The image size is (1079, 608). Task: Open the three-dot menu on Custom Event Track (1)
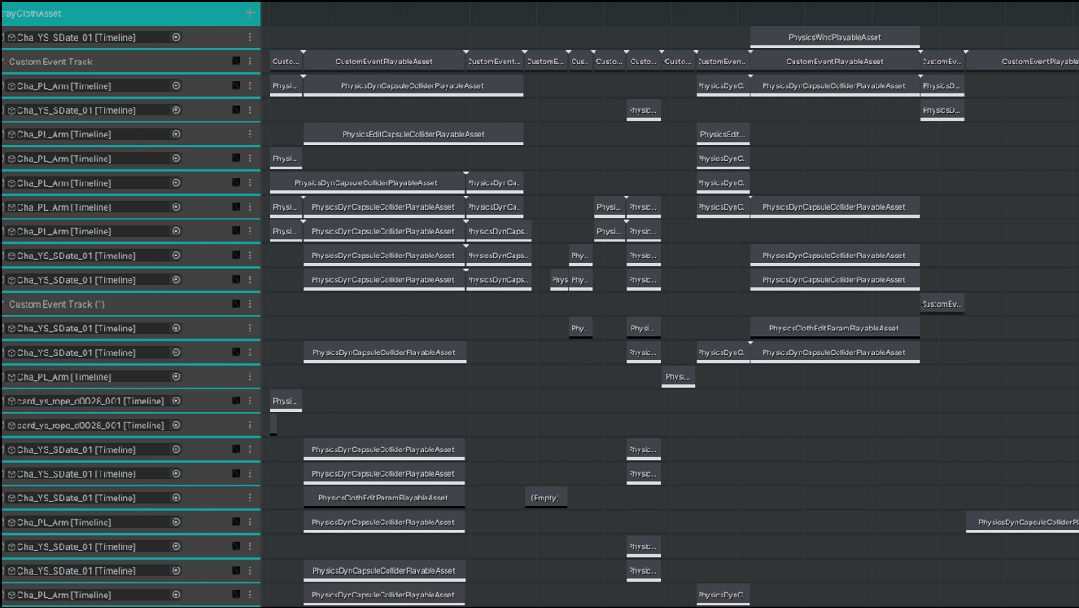click(x=250, y=304)
